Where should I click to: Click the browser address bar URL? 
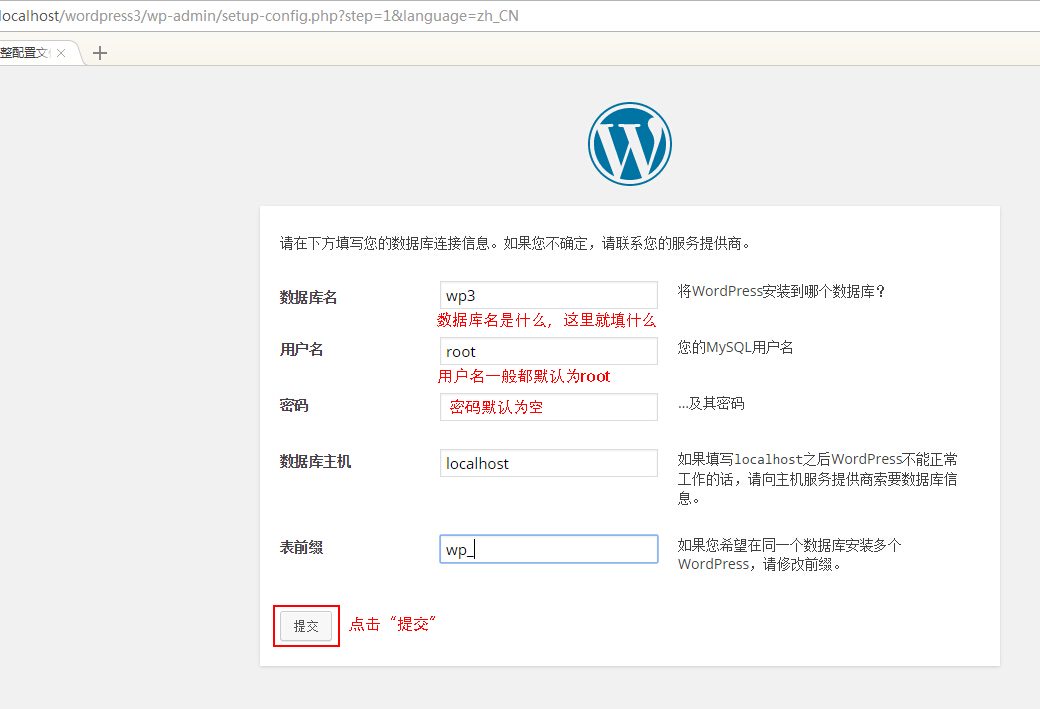(x=260, y=16)
